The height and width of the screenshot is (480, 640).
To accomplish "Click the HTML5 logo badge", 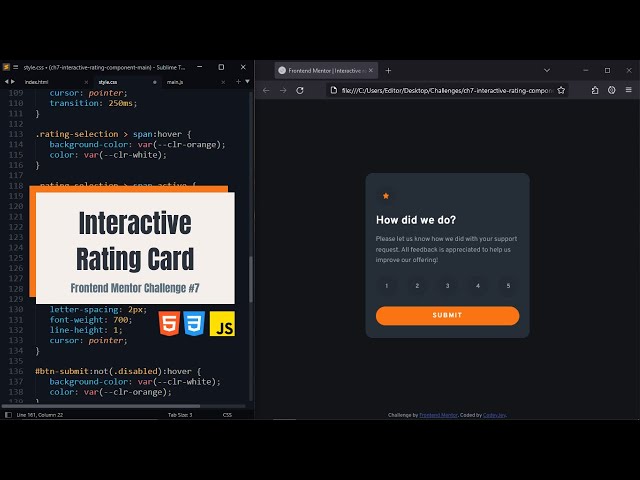I will [x=169, y=324].
